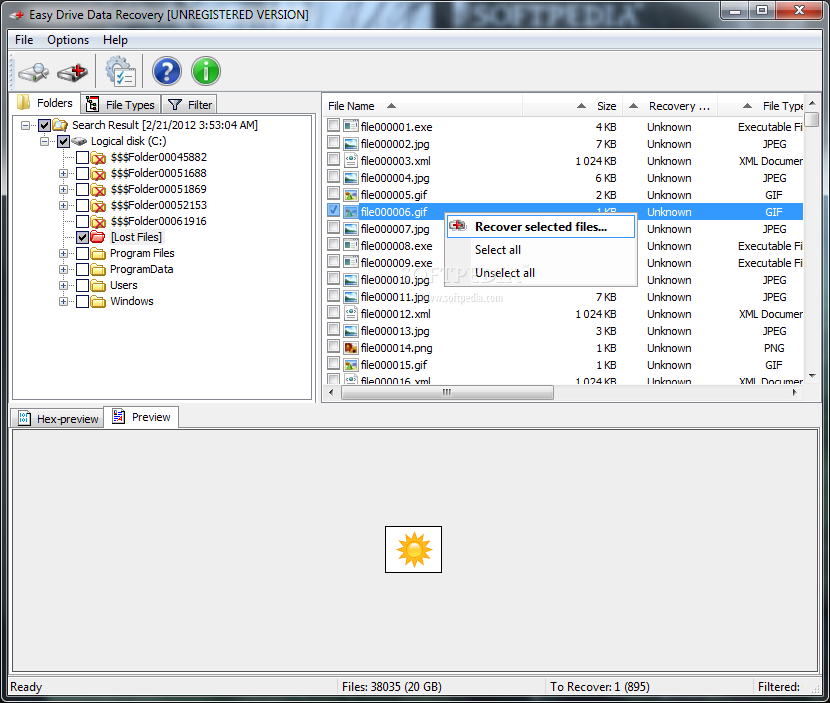Click the green info icon

[x=206, y=71]
